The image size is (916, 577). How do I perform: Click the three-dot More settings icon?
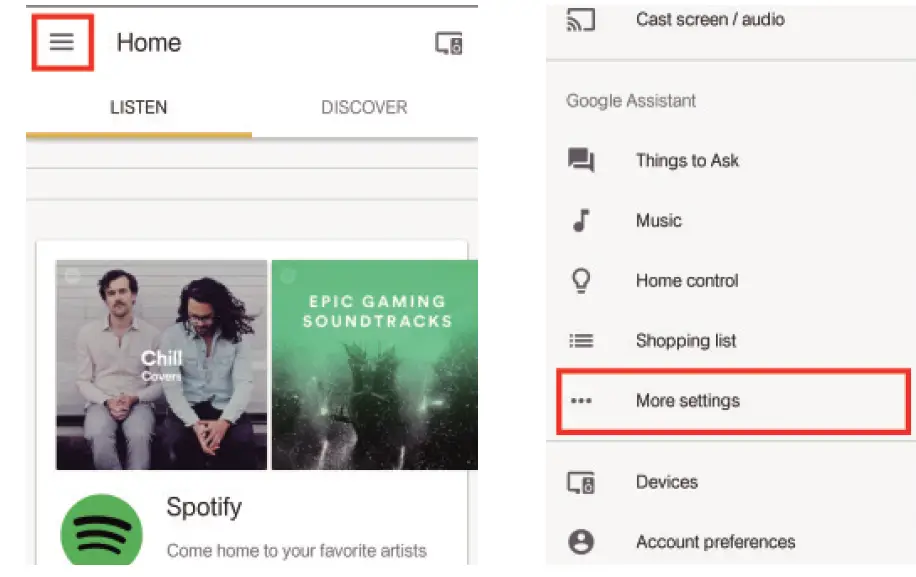(581, 401)
